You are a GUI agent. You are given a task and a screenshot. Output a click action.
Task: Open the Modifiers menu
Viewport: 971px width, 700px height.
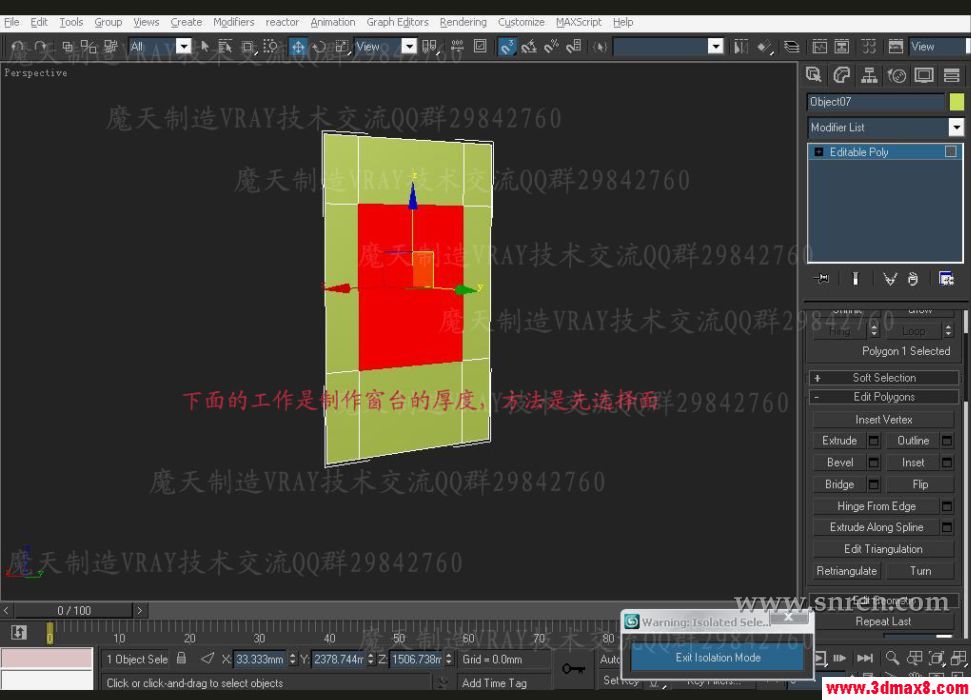[233, 21]
